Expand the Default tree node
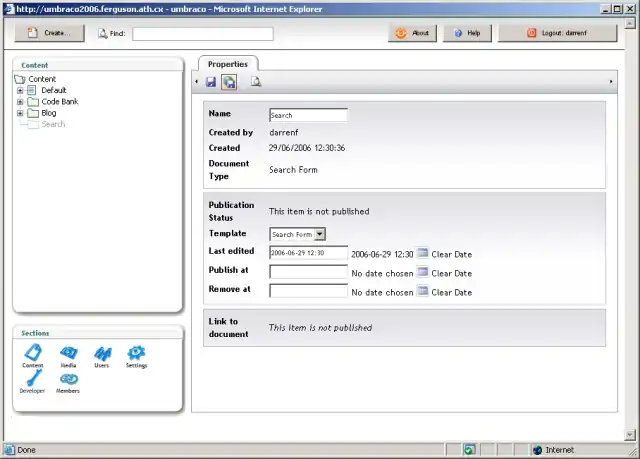Image resolution: width=640 pixels, height=459 pixels. (20, 90)
